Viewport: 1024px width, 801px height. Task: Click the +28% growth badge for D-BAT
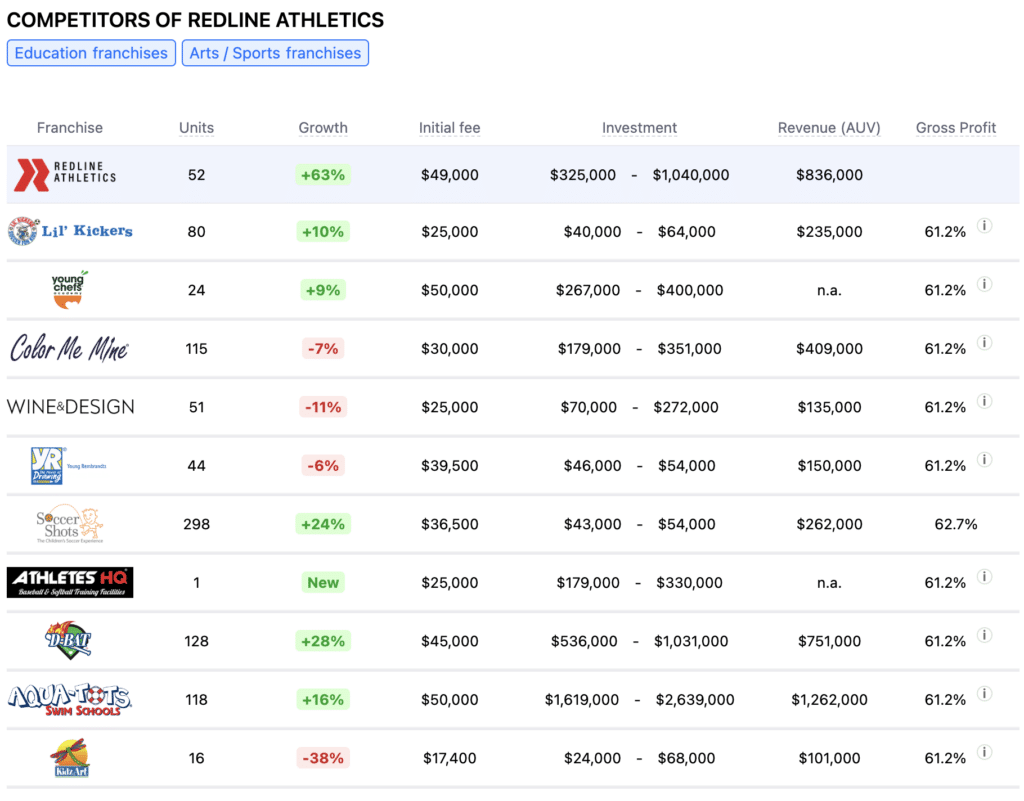323,641
